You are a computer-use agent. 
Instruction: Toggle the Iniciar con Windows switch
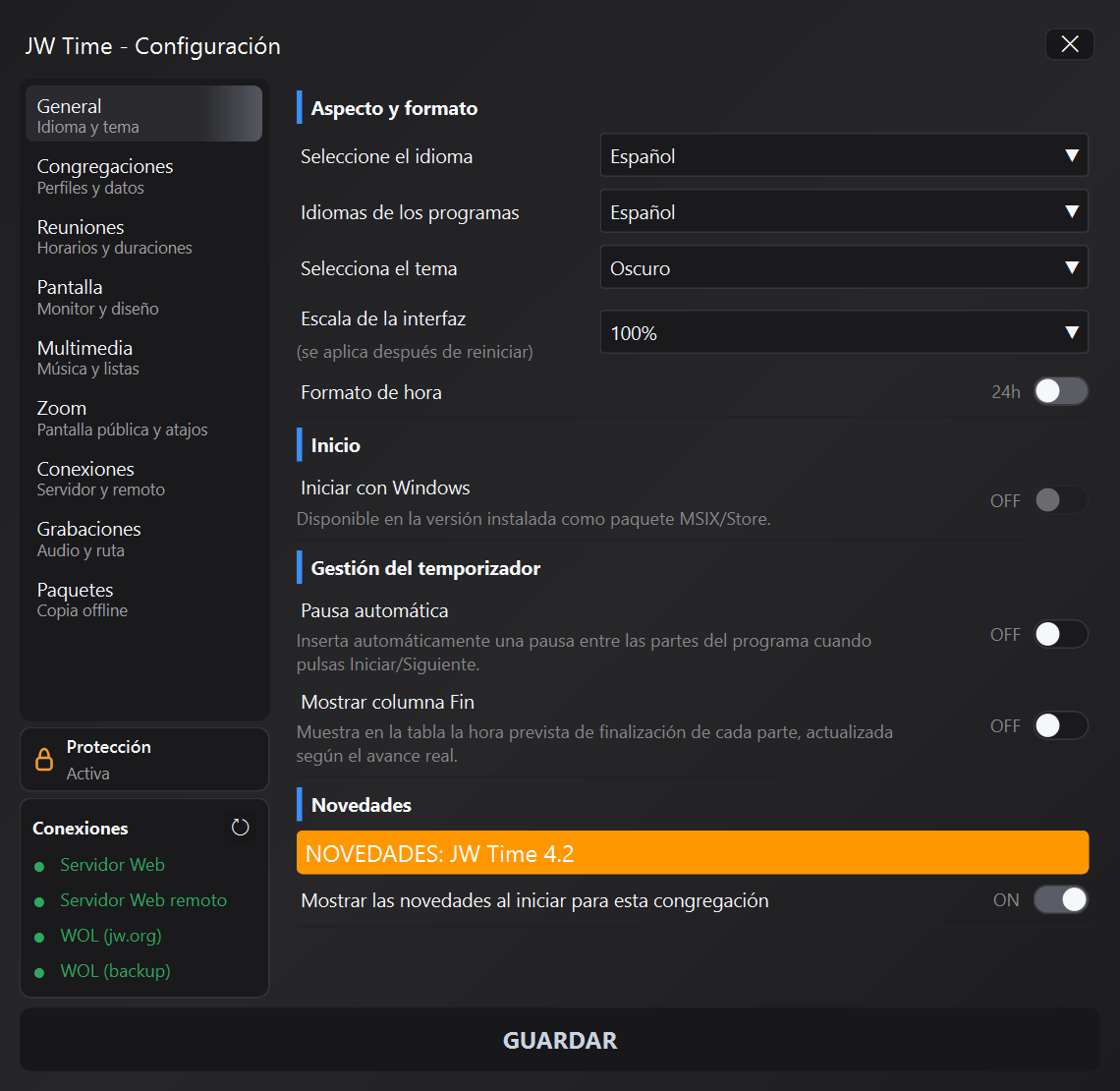(1061, 500)
